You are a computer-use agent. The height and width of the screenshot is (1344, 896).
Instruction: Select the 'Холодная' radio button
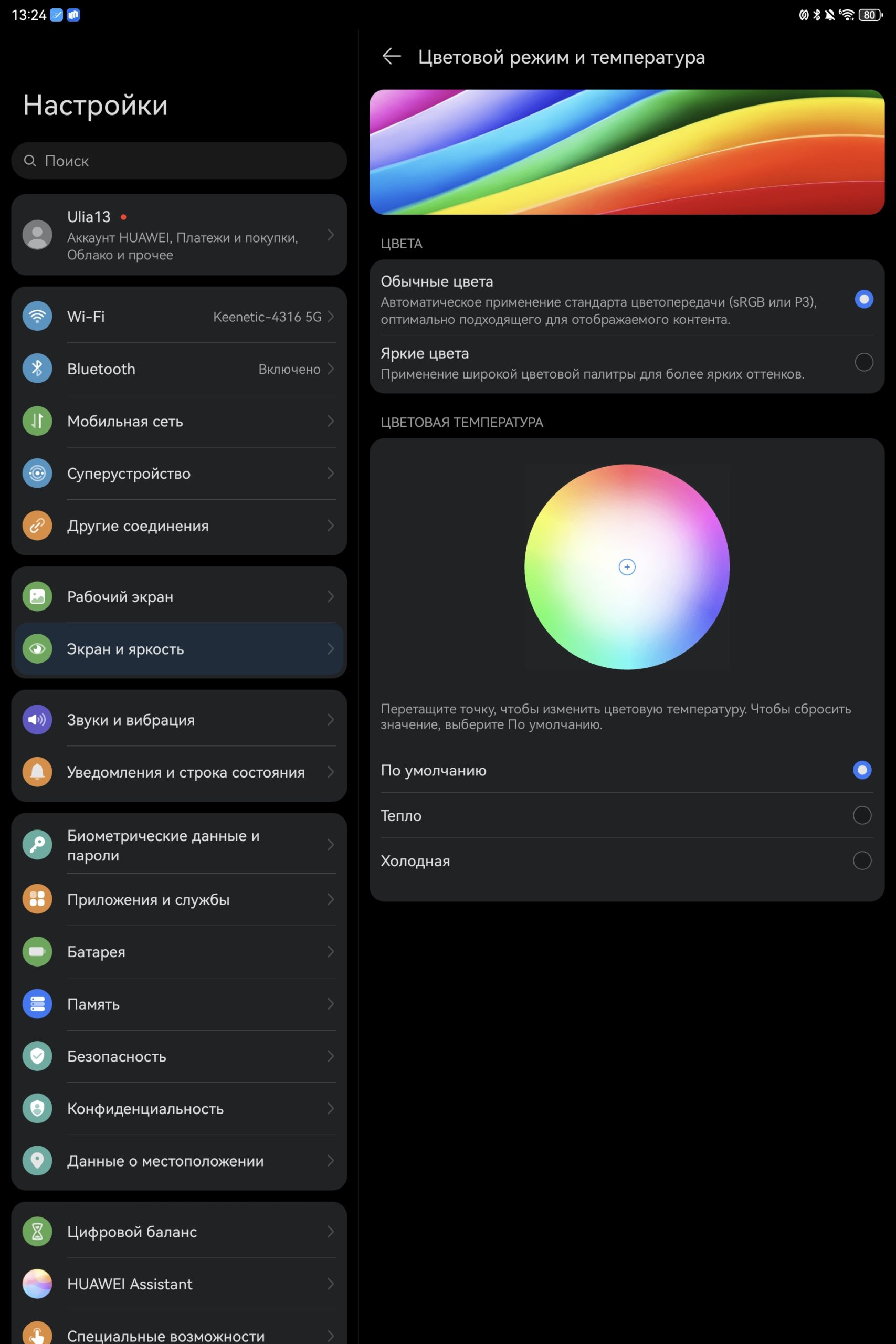point(862,860)
